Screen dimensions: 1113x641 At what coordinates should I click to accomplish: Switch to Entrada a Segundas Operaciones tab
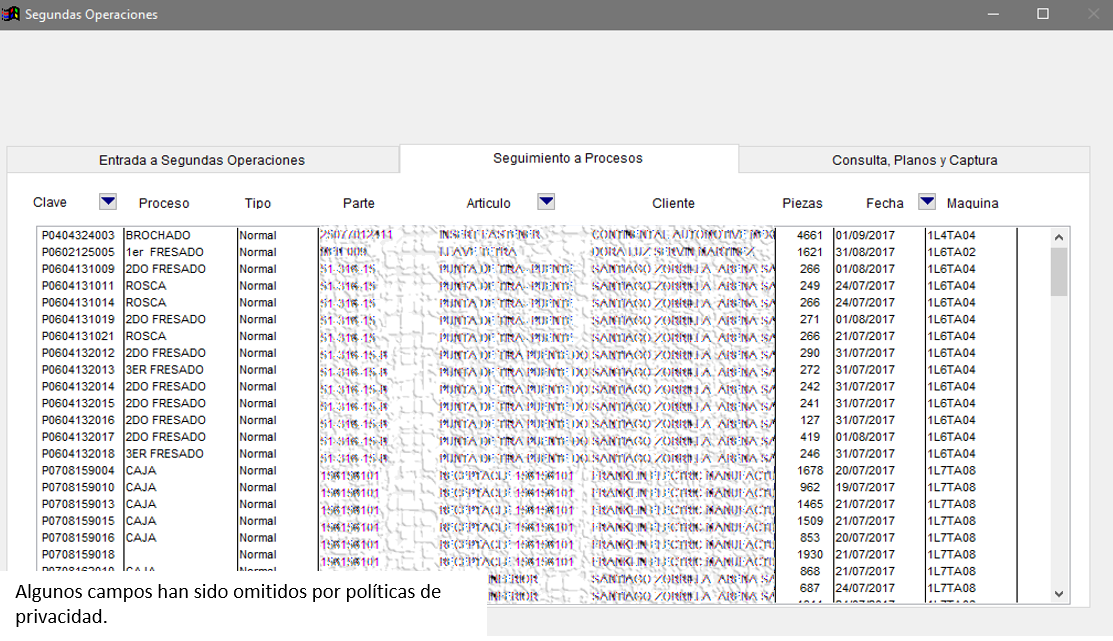202,160
